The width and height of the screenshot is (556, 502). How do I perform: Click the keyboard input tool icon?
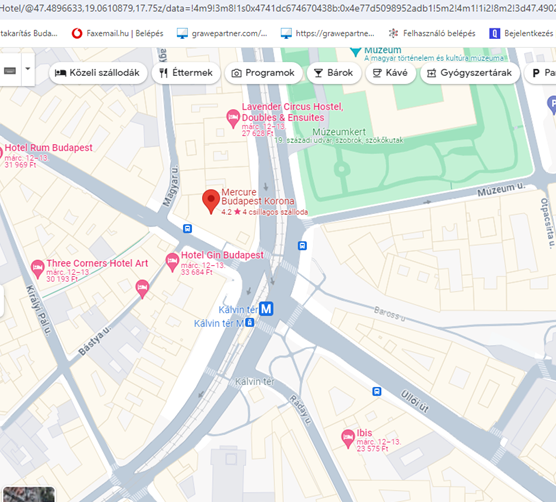10,71
